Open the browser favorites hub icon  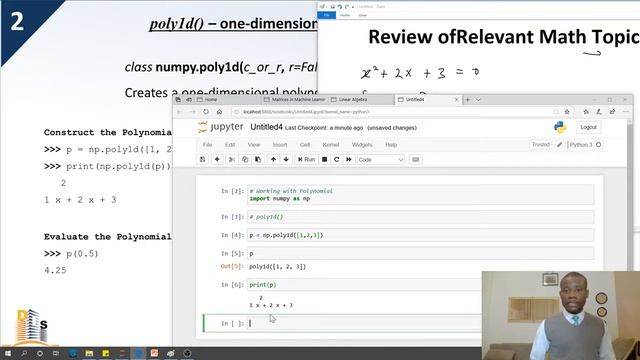tap(586, 112)
